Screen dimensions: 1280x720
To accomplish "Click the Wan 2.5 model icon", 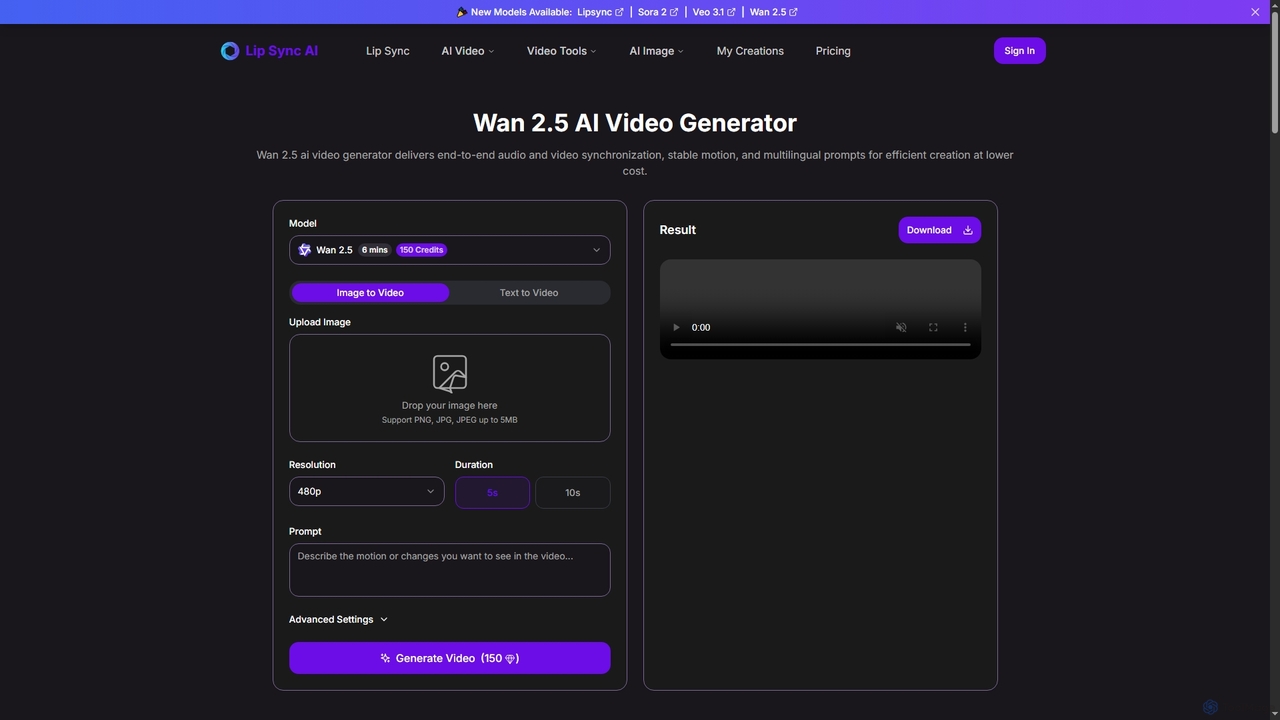I will pos(305,250).
